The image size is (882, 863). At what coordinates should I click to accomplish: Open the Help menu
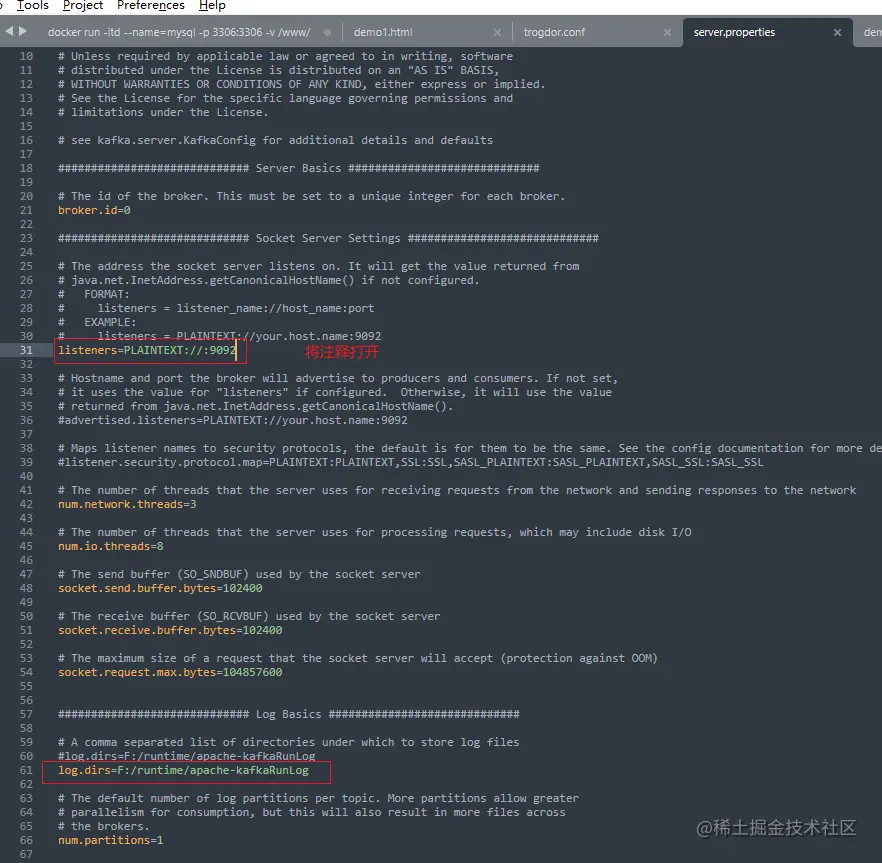click(x=212, y=6)
